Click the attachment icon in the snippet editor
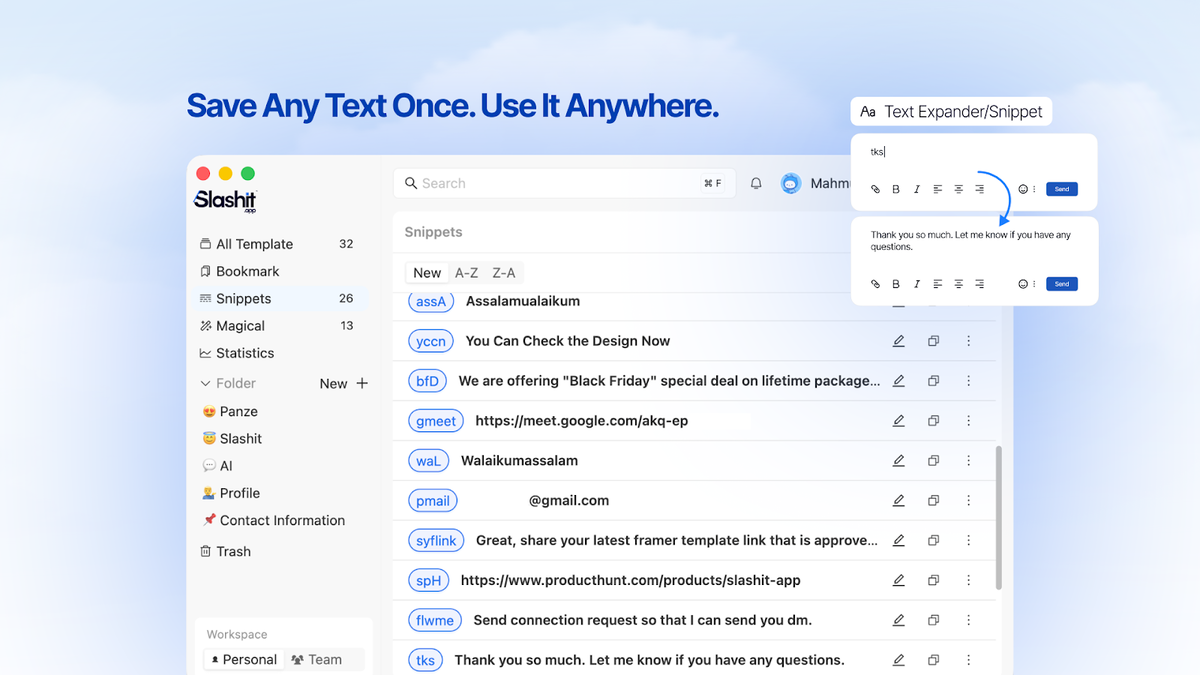Viewport: 1200px width, 675px height. (x=876, y=188)
